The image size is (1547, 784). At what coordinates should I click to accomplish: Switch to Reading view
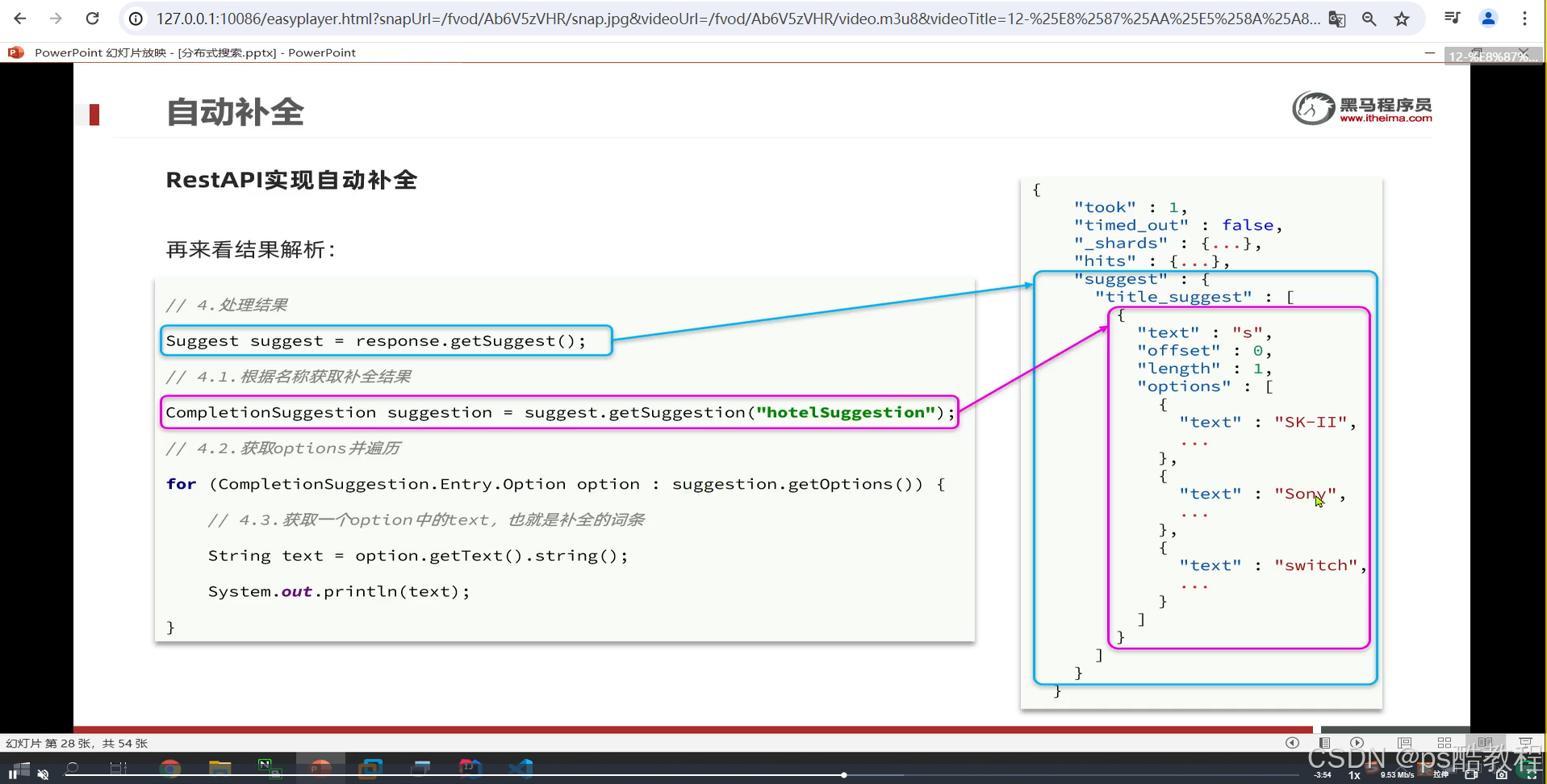[1485, 743]
